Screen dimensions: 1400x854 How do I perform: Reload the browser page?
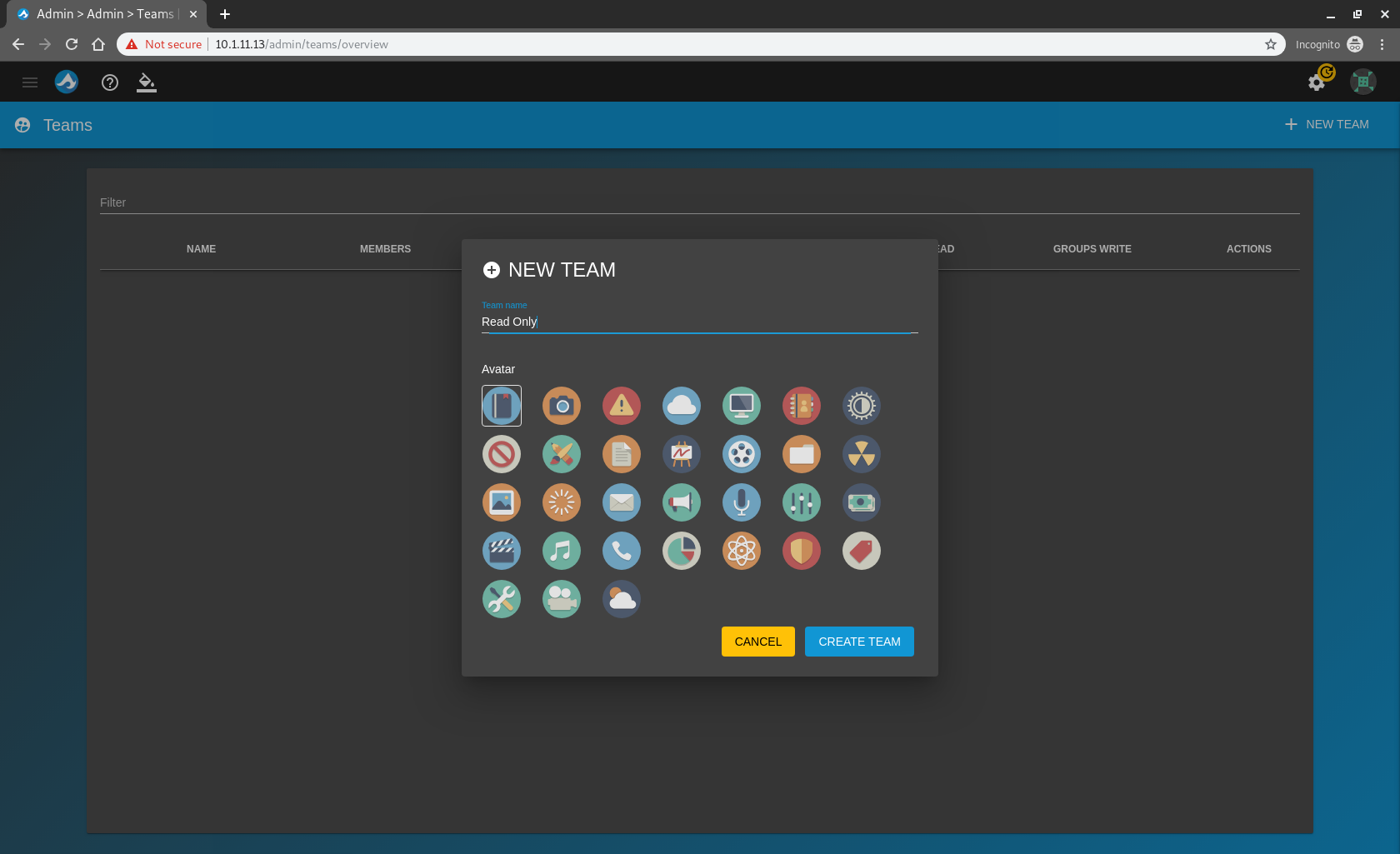tap(72, 44)
